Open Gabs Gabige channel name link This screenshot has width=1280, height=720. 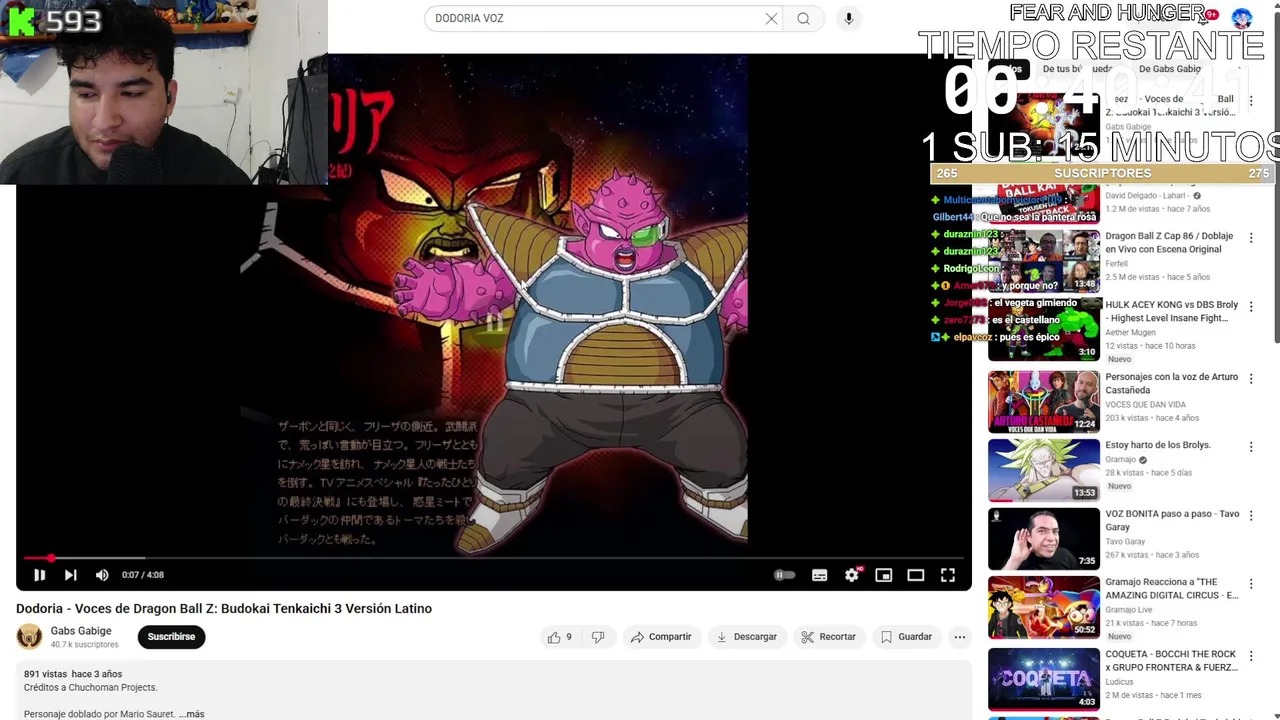[x=81, y=631]
